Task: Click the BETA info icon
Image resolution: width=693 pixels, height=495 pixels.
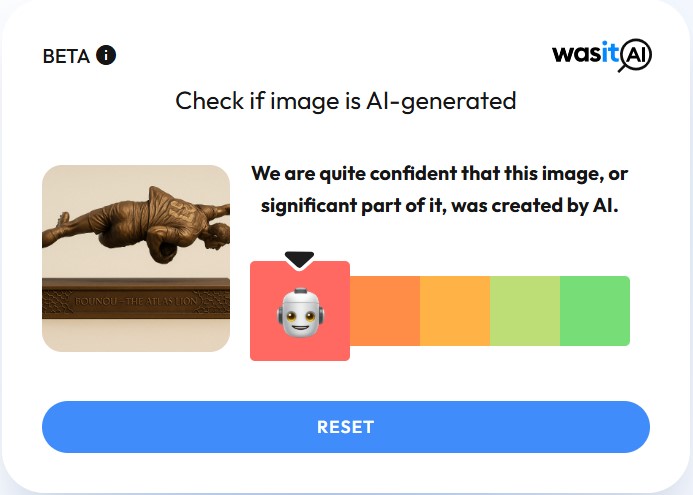Action: click(106, 55)
